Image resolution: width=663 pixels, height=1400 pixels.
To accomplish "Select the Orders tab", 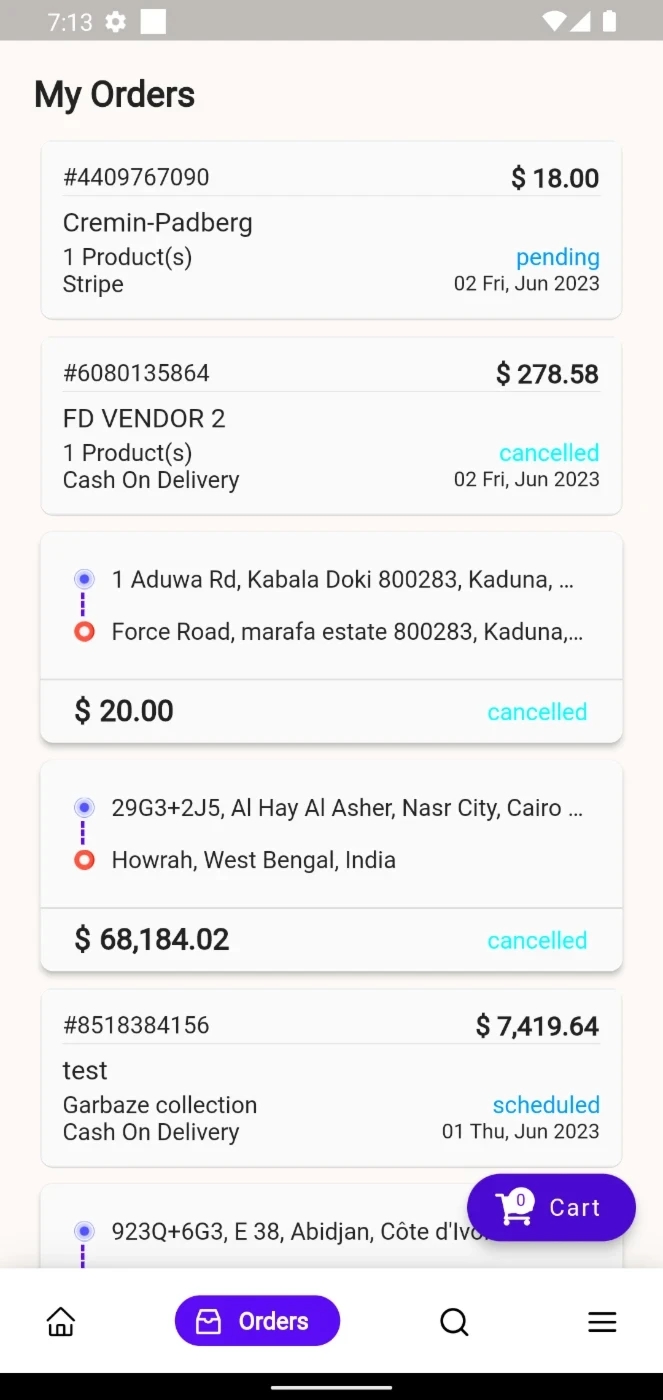I will tap(257, 1321).
